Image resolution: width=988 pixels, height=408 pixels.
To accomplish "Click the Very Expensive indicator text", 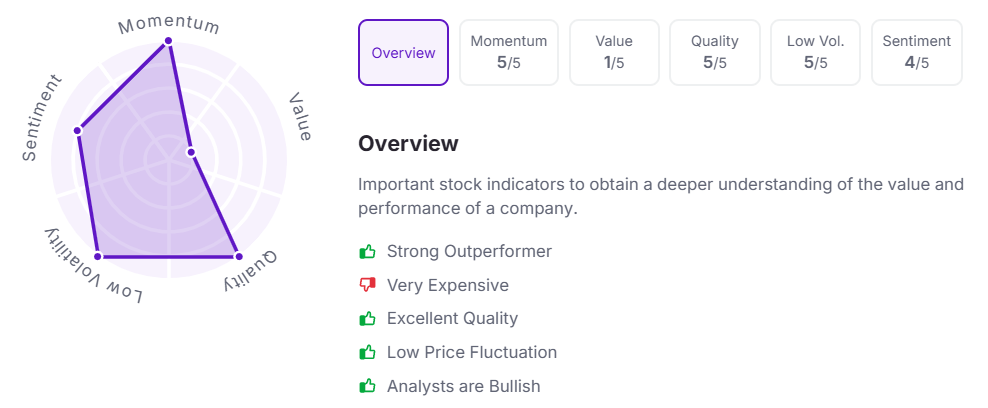I will tap(447, 285).
